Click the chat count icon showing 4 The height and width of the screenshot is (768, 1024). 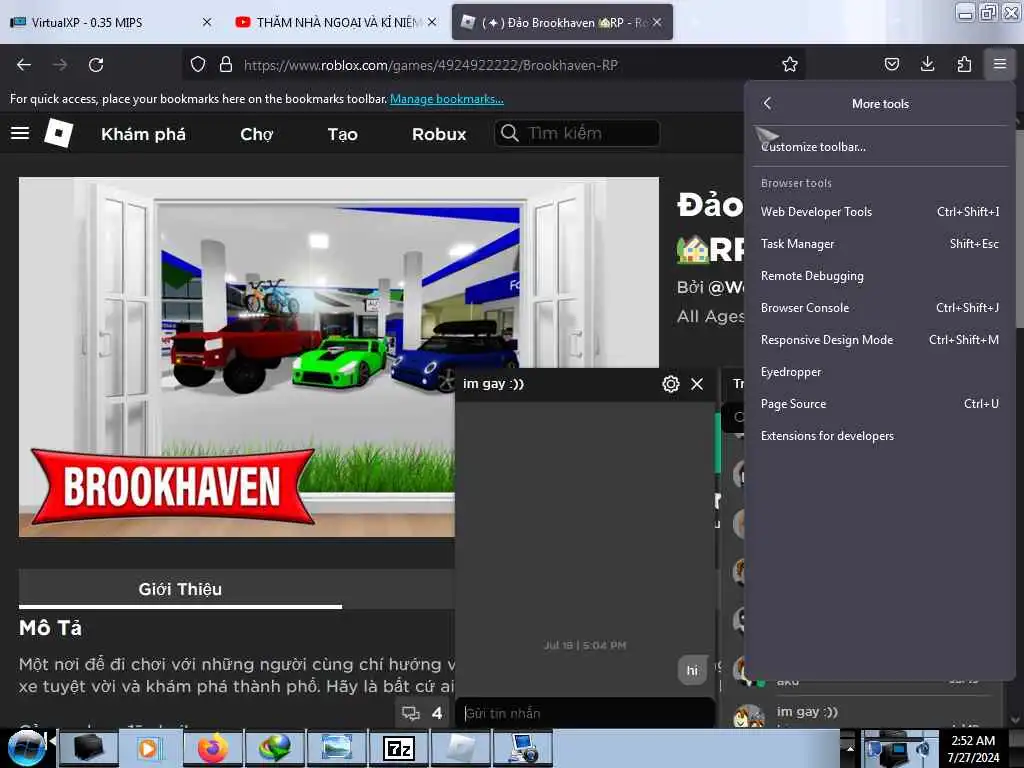click(x=422, y=713)
